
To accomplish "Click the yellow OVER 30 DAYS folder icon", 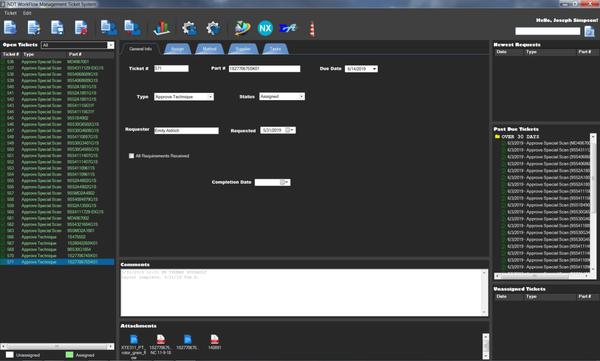I will click(x=497, y=136).
